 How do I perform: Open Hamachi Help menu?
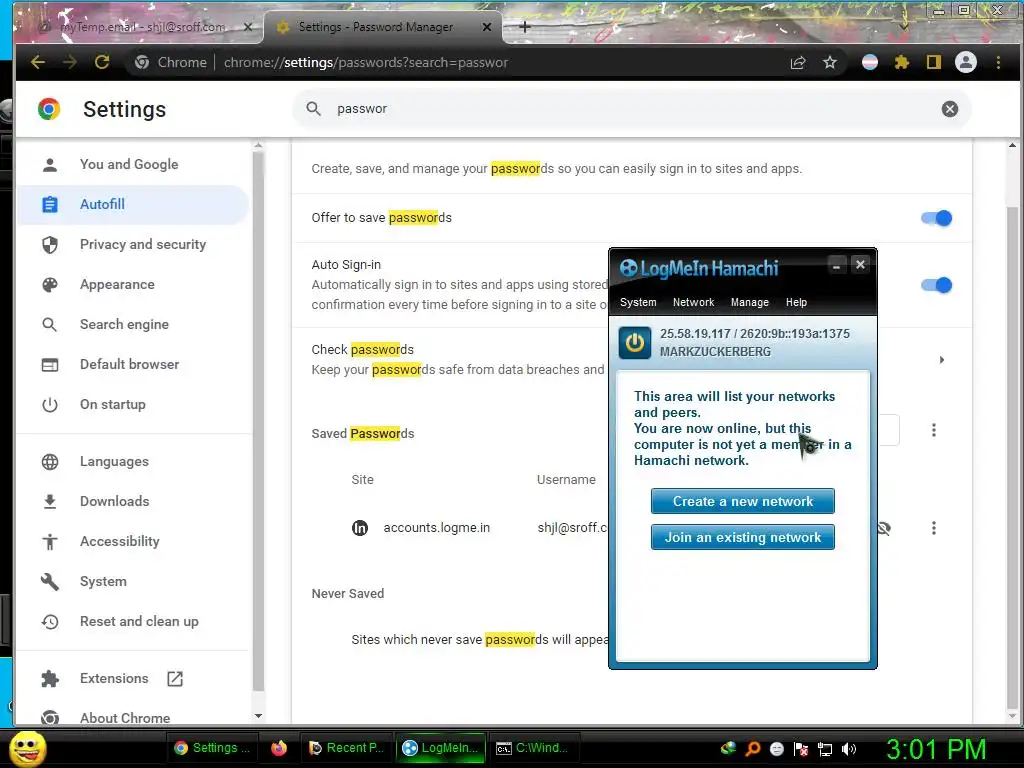[x=796, y=302]
